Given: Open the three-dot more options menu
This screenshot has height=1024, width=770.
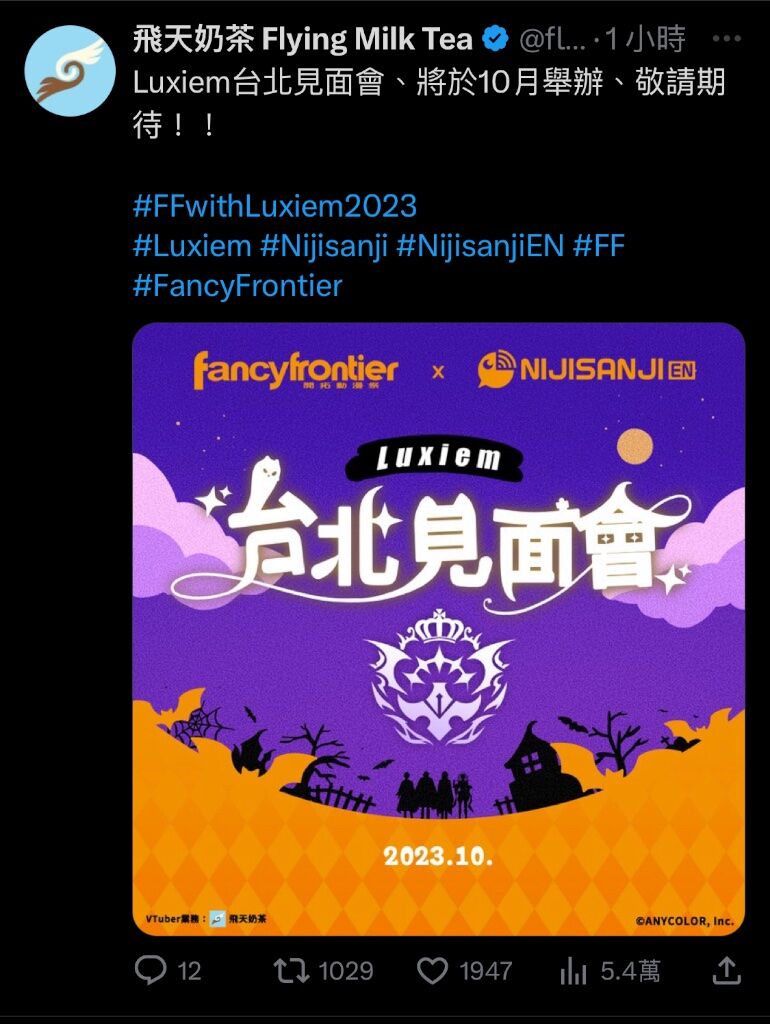Looking at the screenshot, I should coord(726,39).
